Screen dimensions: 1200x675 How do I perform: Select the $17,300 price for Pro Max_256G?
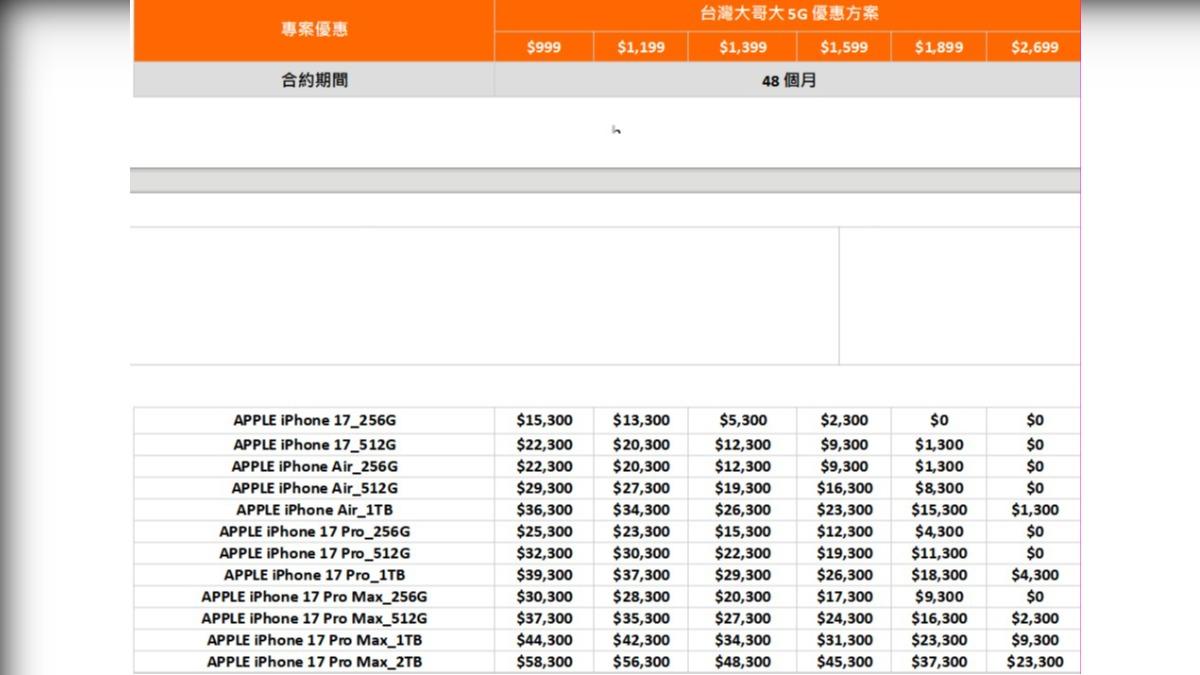click(x=844, y=597)
